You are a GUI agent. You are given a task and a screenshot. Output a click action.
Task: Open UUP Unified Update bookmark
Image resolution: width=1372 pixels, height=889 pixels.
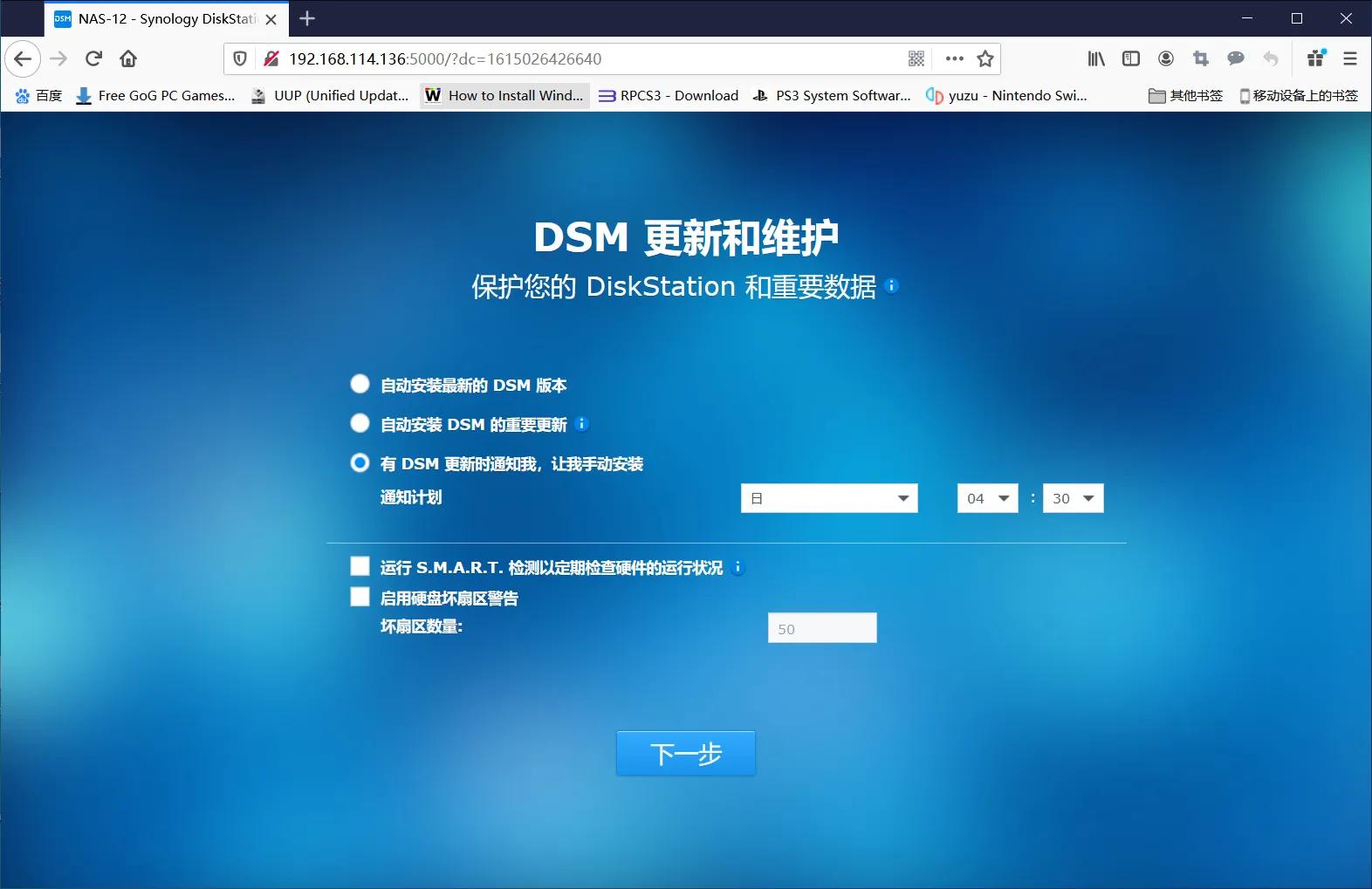click(330, 96)
